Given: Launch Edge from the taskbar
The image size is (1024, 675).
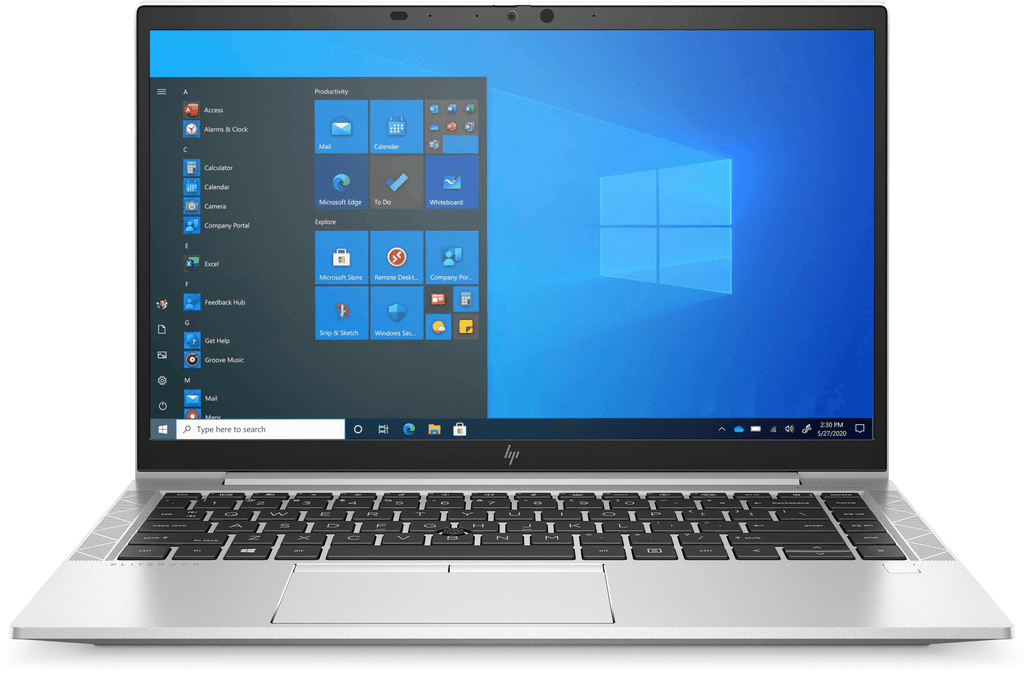Looking at the screenshot, I should pos(409,430).
